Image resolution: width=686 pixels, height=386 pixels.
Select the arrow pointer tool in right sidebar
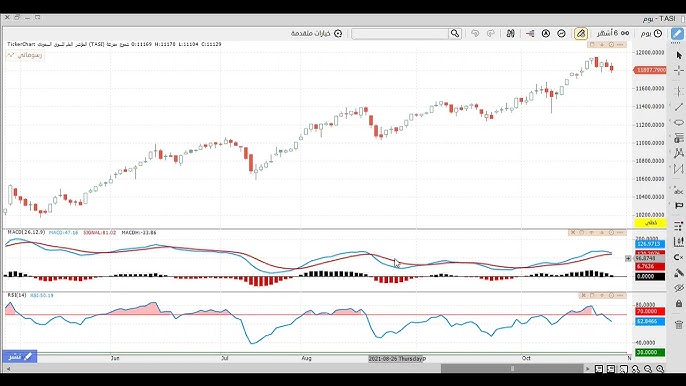pos(679,56)
